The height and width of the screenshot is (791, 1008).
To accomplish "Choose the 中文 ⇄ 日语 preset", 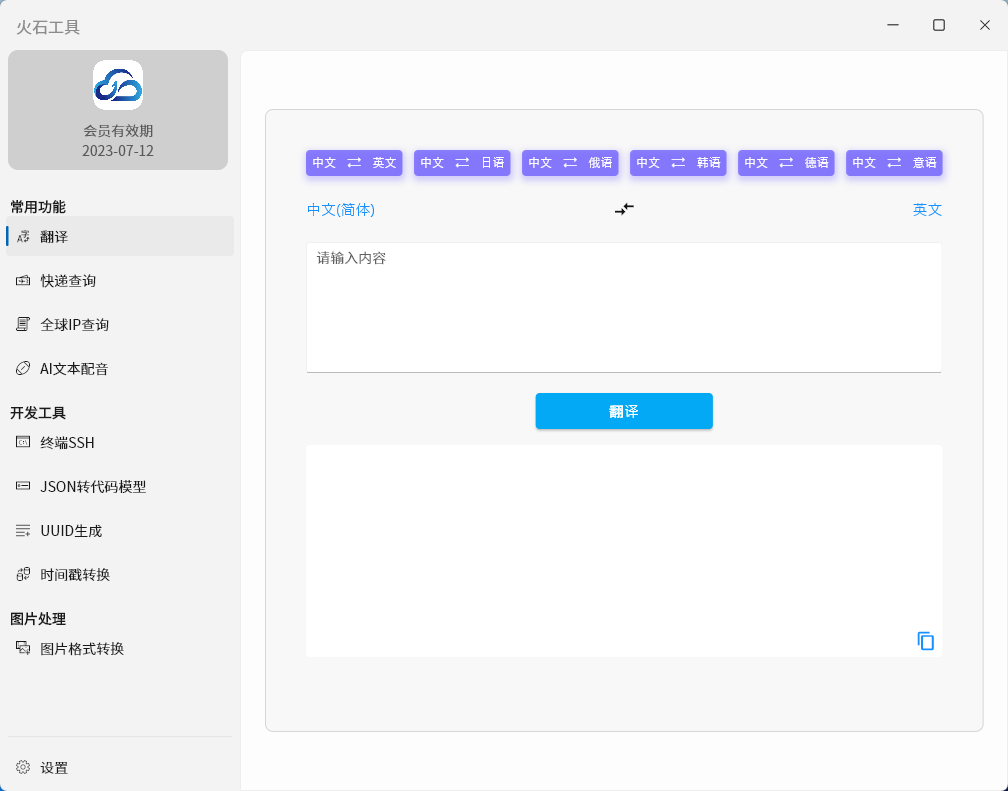I will [x=462, y=163].
